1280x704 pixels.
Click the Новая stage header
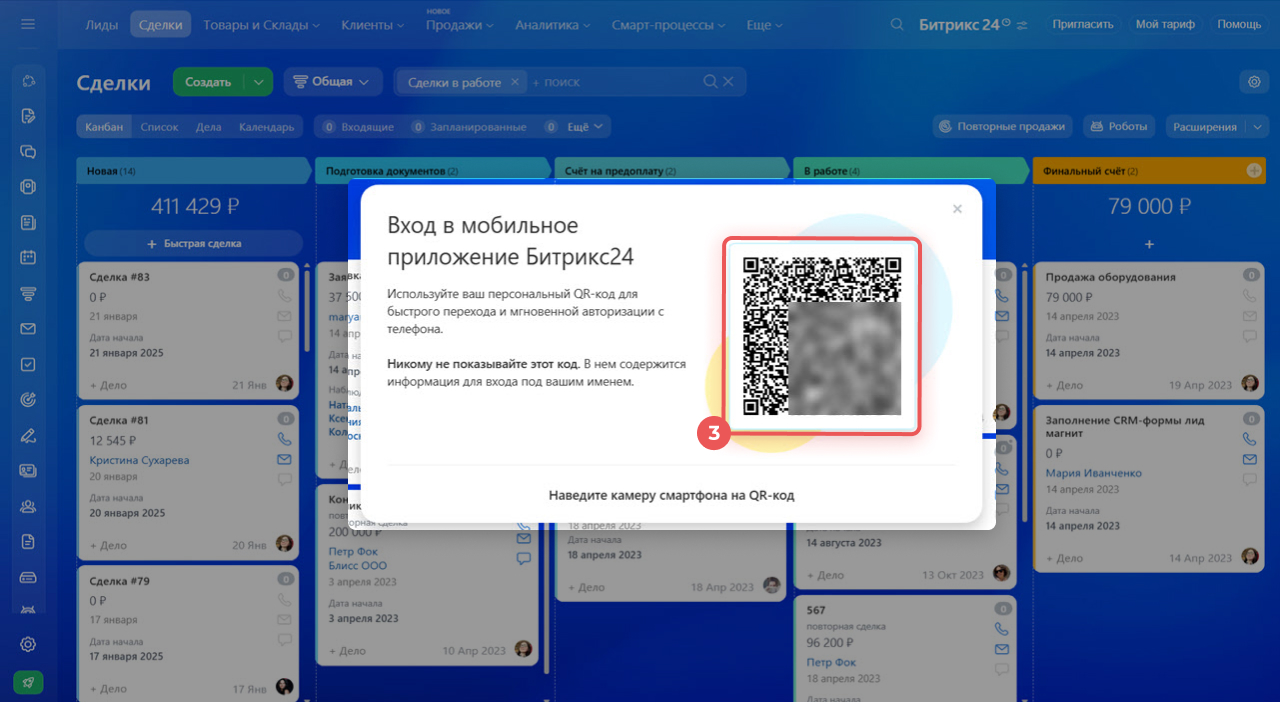point(194,171)
